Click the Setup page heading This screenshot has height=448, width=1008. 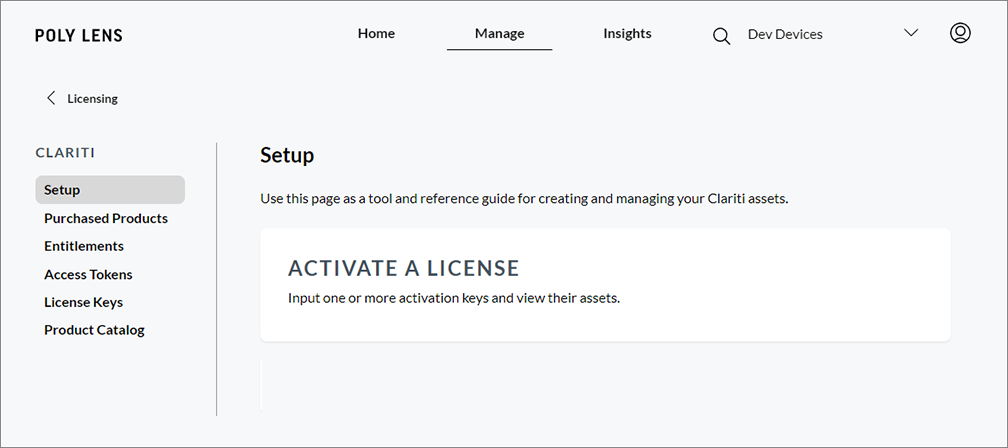(287, 156)
